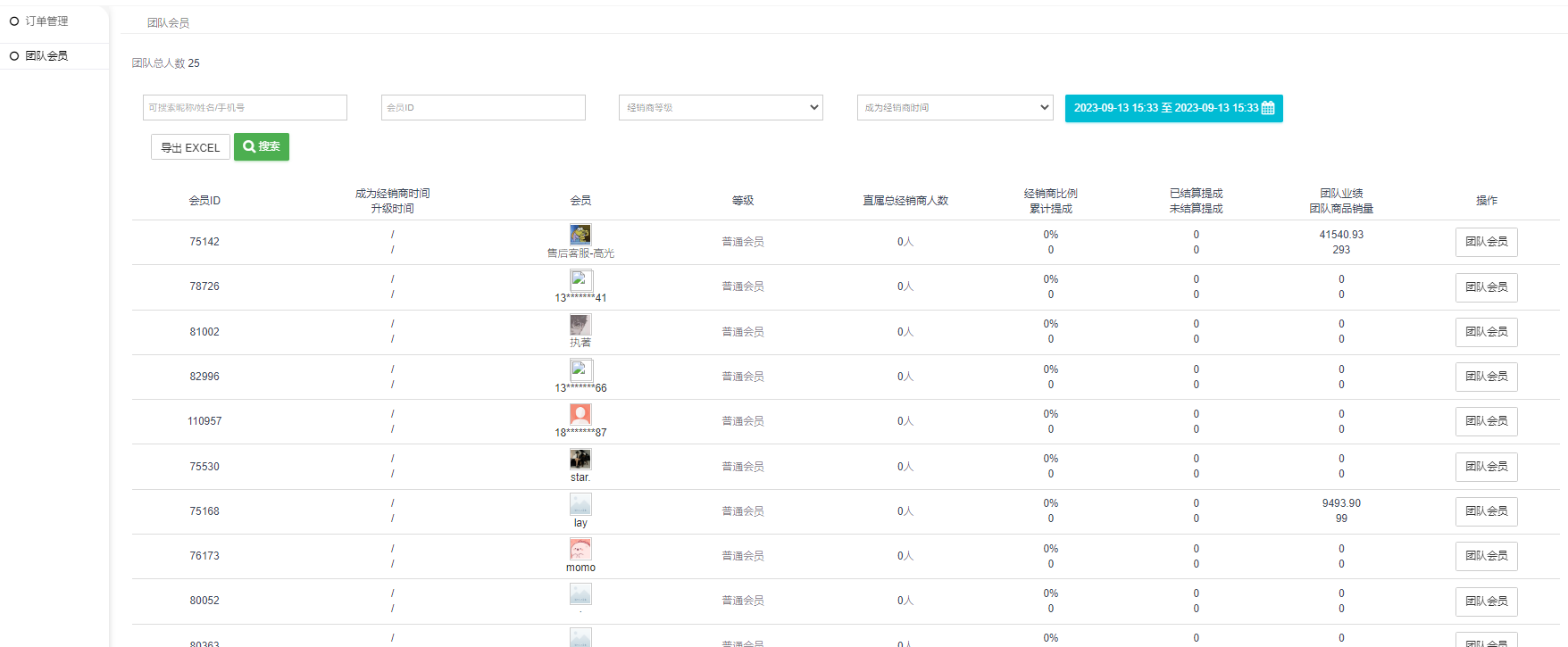Click the 会员ID input field

point(483,108)
